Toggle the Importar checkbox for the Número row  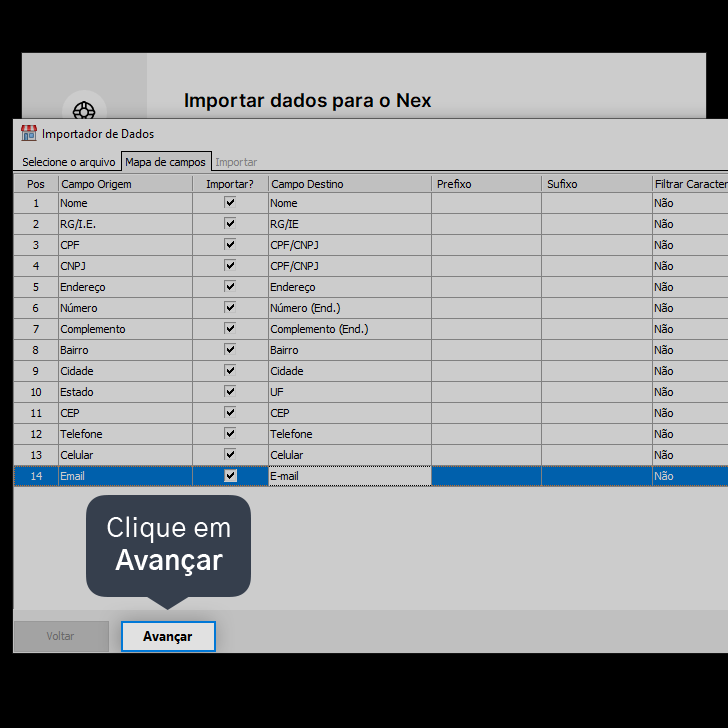pos(230,307)
